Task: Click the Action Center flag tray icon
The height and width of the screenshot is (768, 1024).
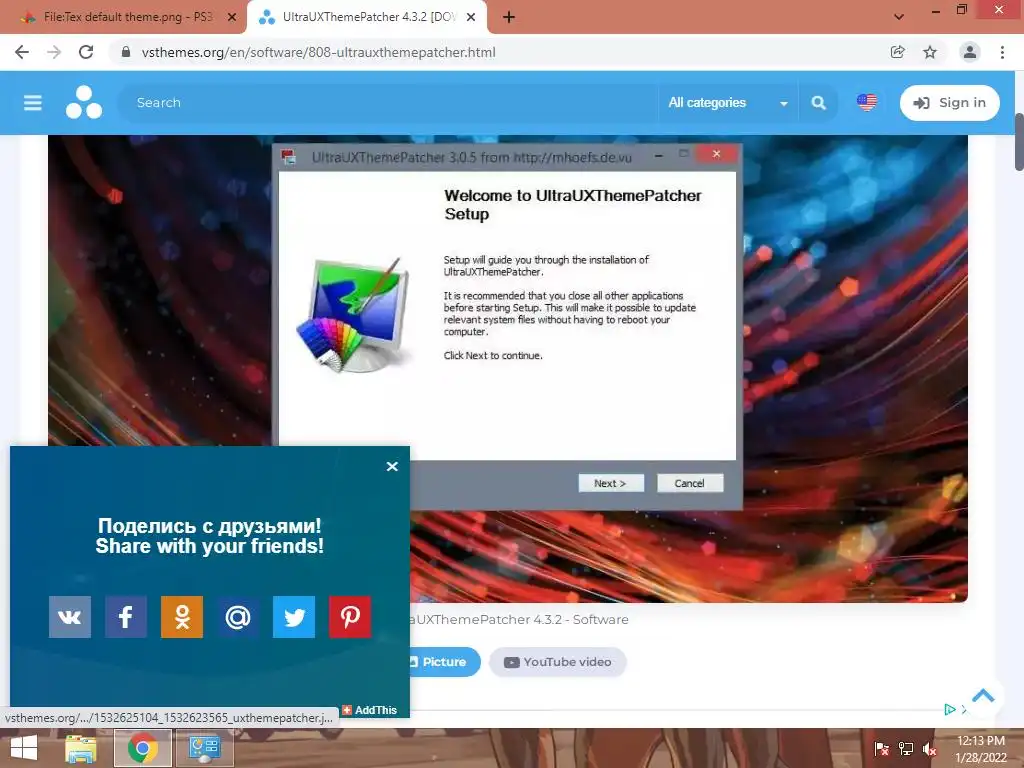Action: coord(882,748)
